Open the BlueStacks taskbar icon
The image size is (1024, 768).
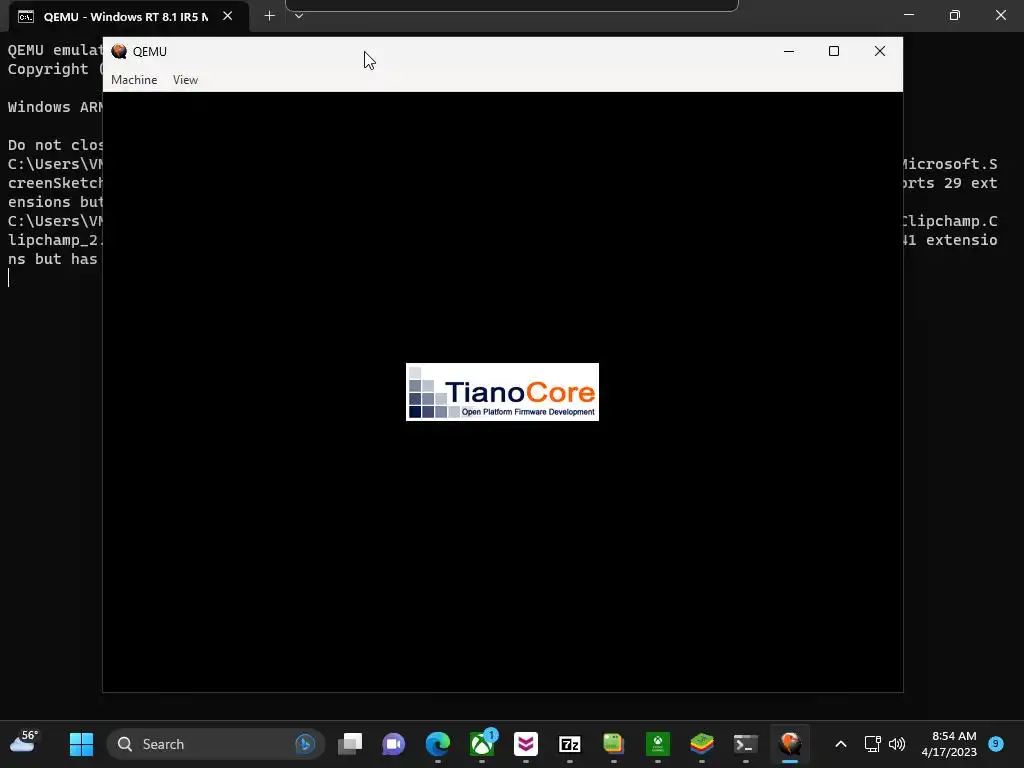[x=701, y=744]
